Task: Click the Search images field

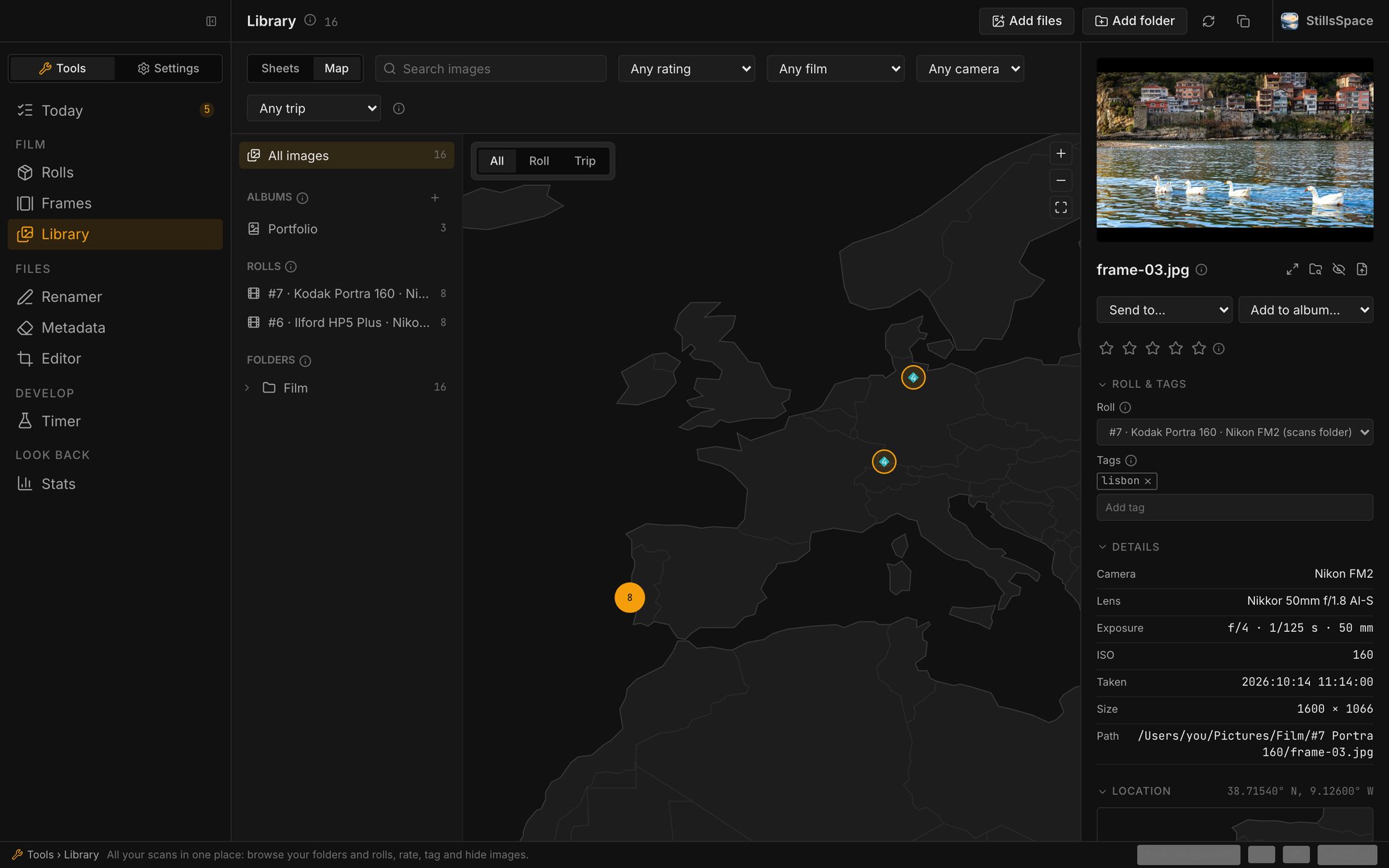Action: point(490,69)
